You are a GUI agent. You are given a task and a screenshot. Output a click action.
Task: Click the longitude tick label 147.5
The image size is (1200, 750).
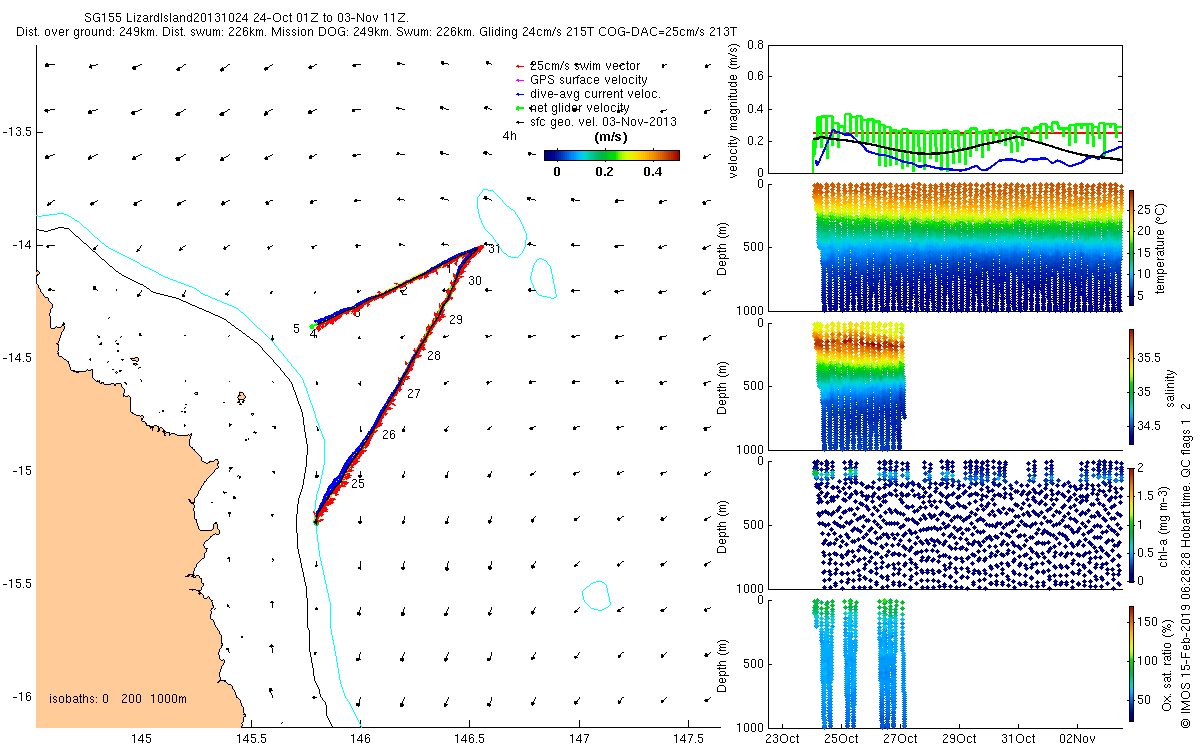click(x=688, y=738)
